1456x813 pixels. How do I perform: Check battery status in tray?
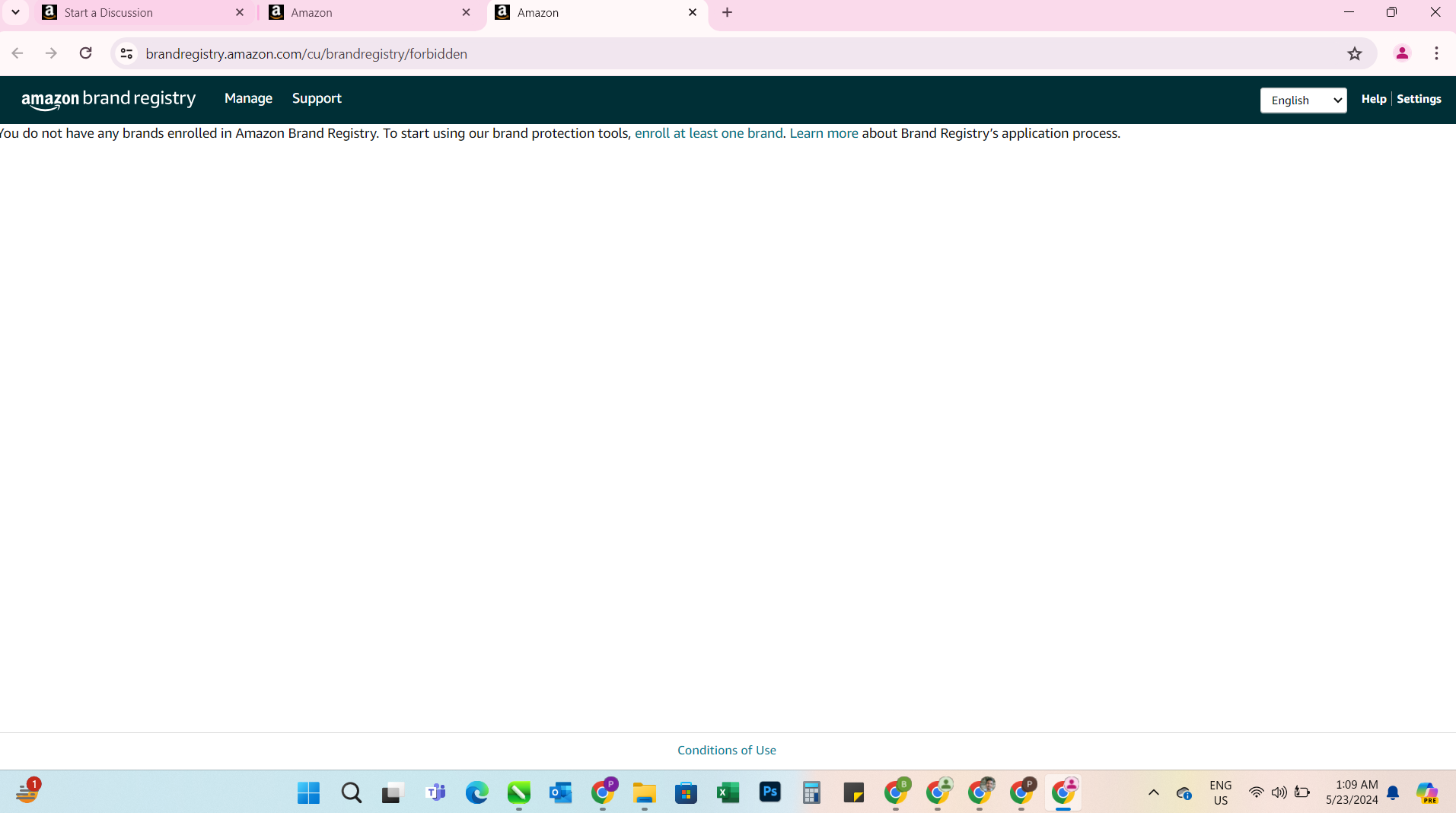point(1302,792)
